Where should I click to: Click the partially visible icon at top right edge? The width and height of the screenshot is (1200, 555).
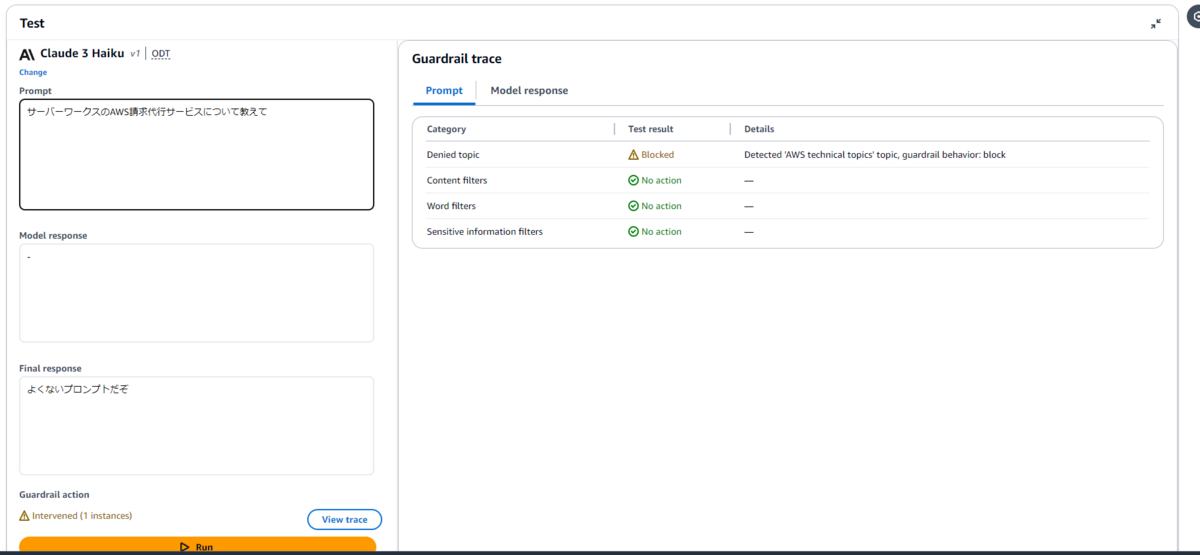click(x=1192, y=17)
